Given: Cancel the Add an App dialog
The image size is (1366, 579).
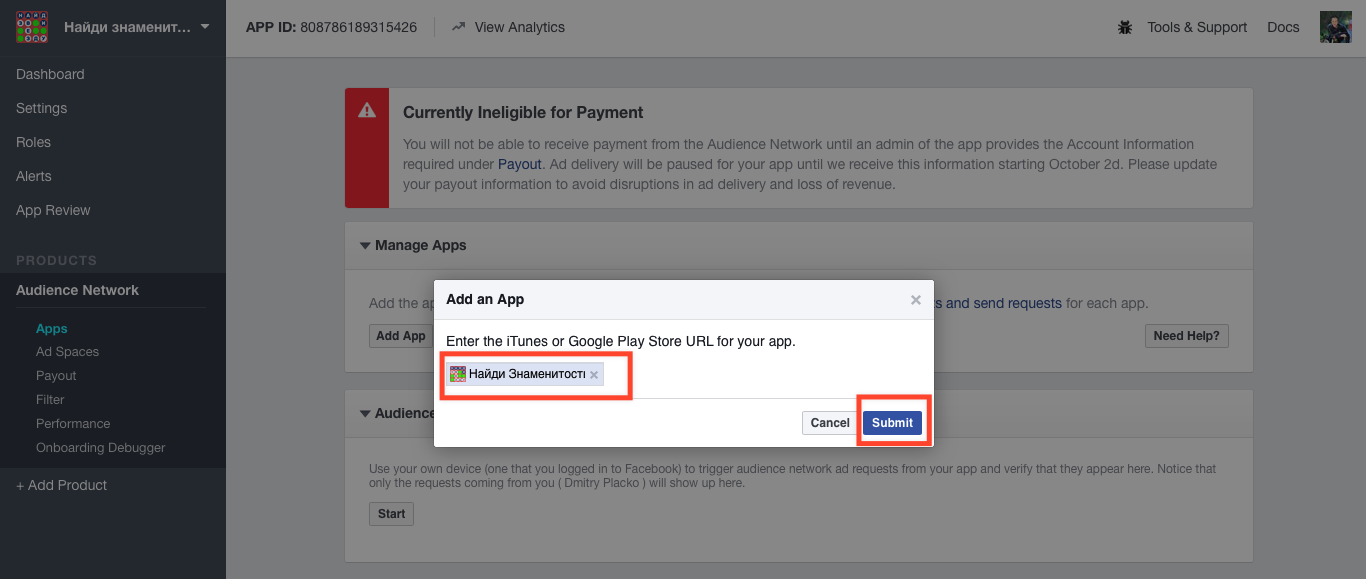Looking at the screenshot, I should coord(830,423).
